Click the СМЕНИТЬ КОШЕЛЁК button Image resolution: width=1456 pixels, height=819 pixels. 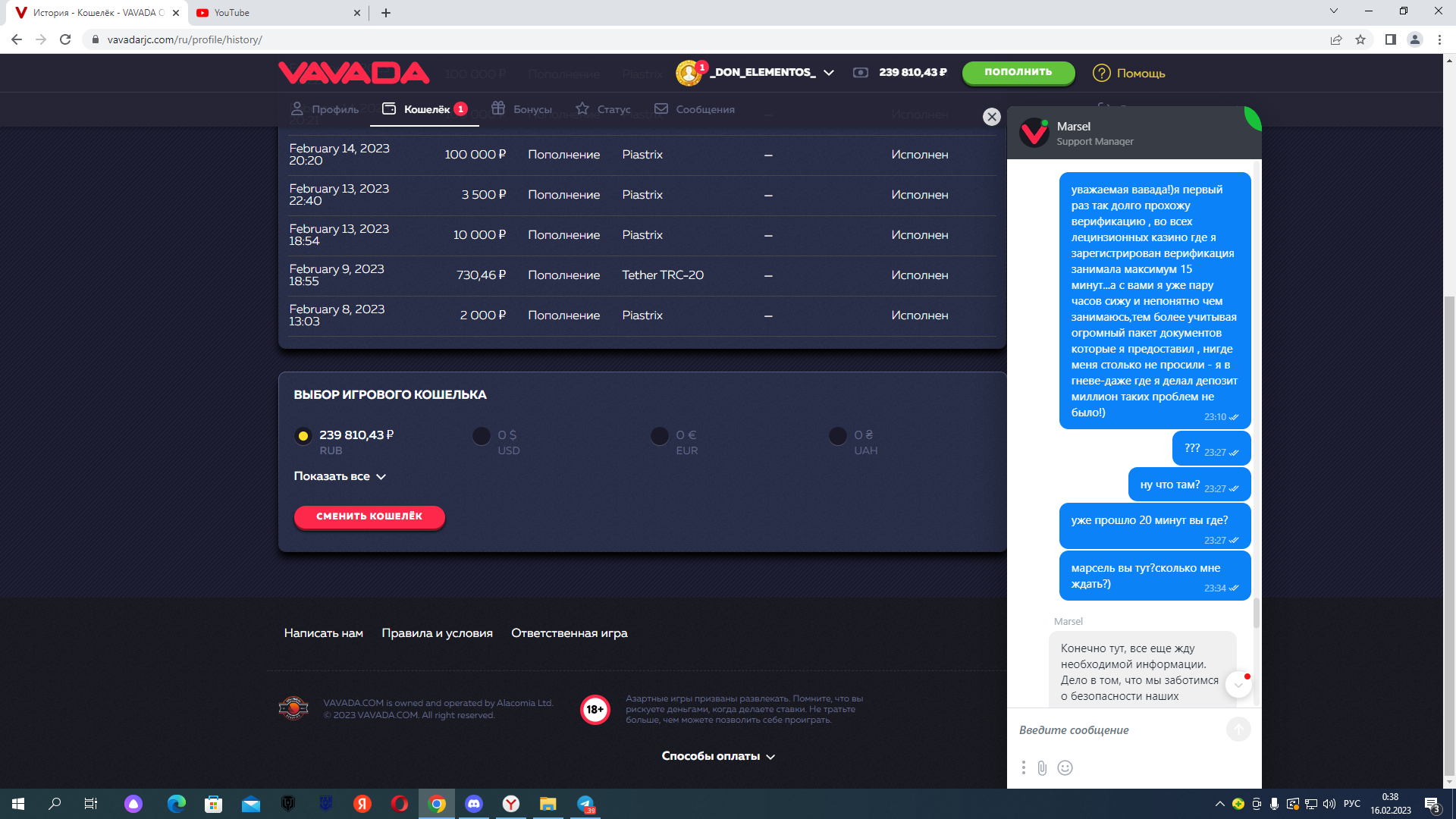coord(369,516)
